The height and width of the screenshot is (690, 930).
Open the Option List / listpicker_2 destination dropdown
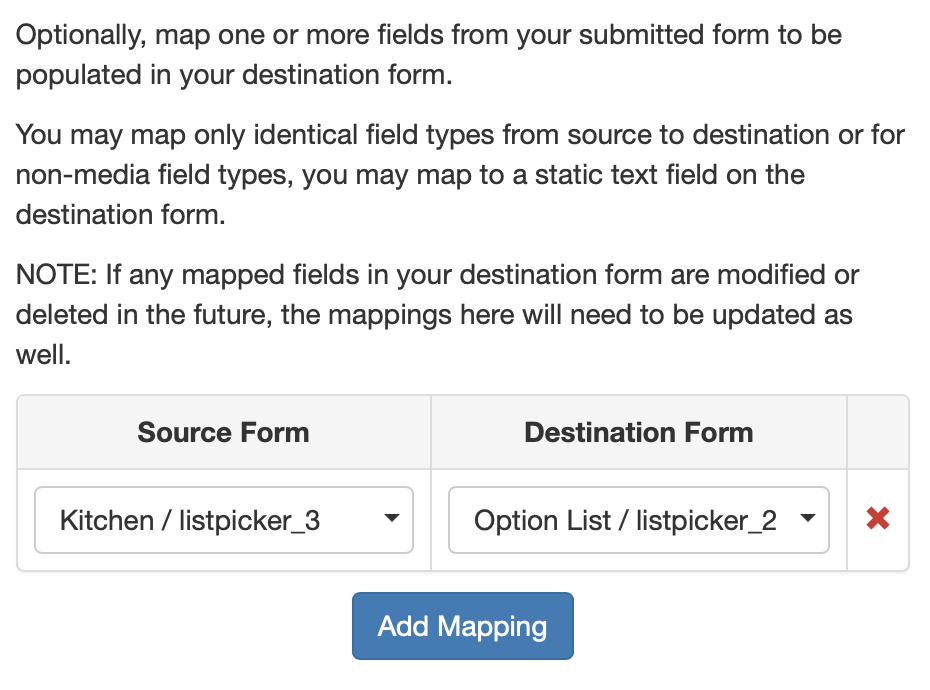pos(638,520)
